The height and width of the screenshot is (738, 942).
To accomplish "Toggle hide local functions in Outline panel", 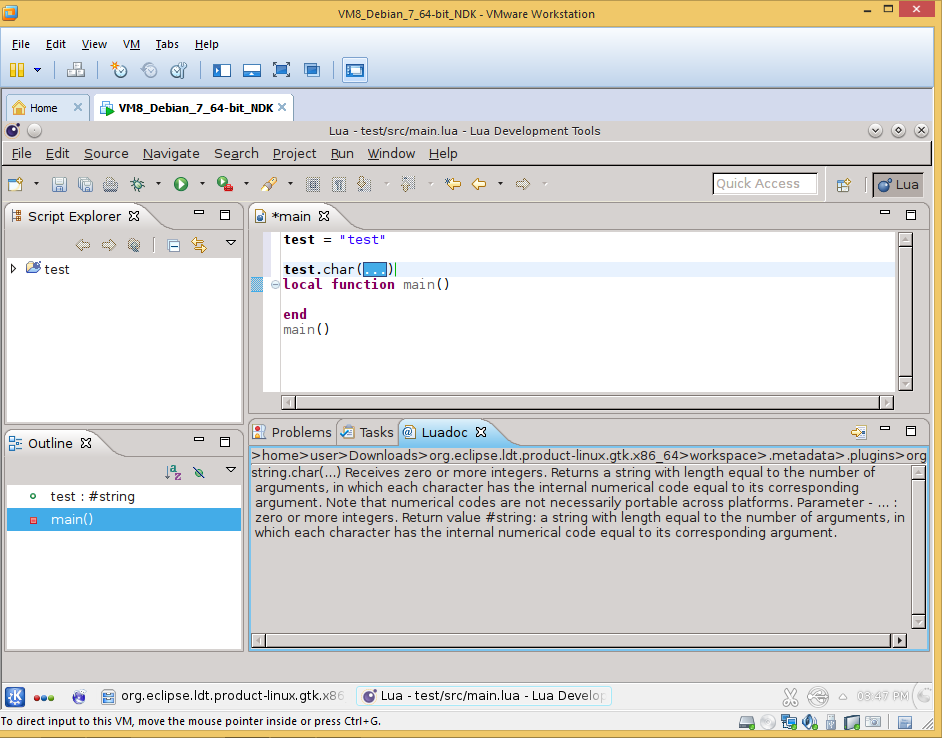I will click(199, 472).
